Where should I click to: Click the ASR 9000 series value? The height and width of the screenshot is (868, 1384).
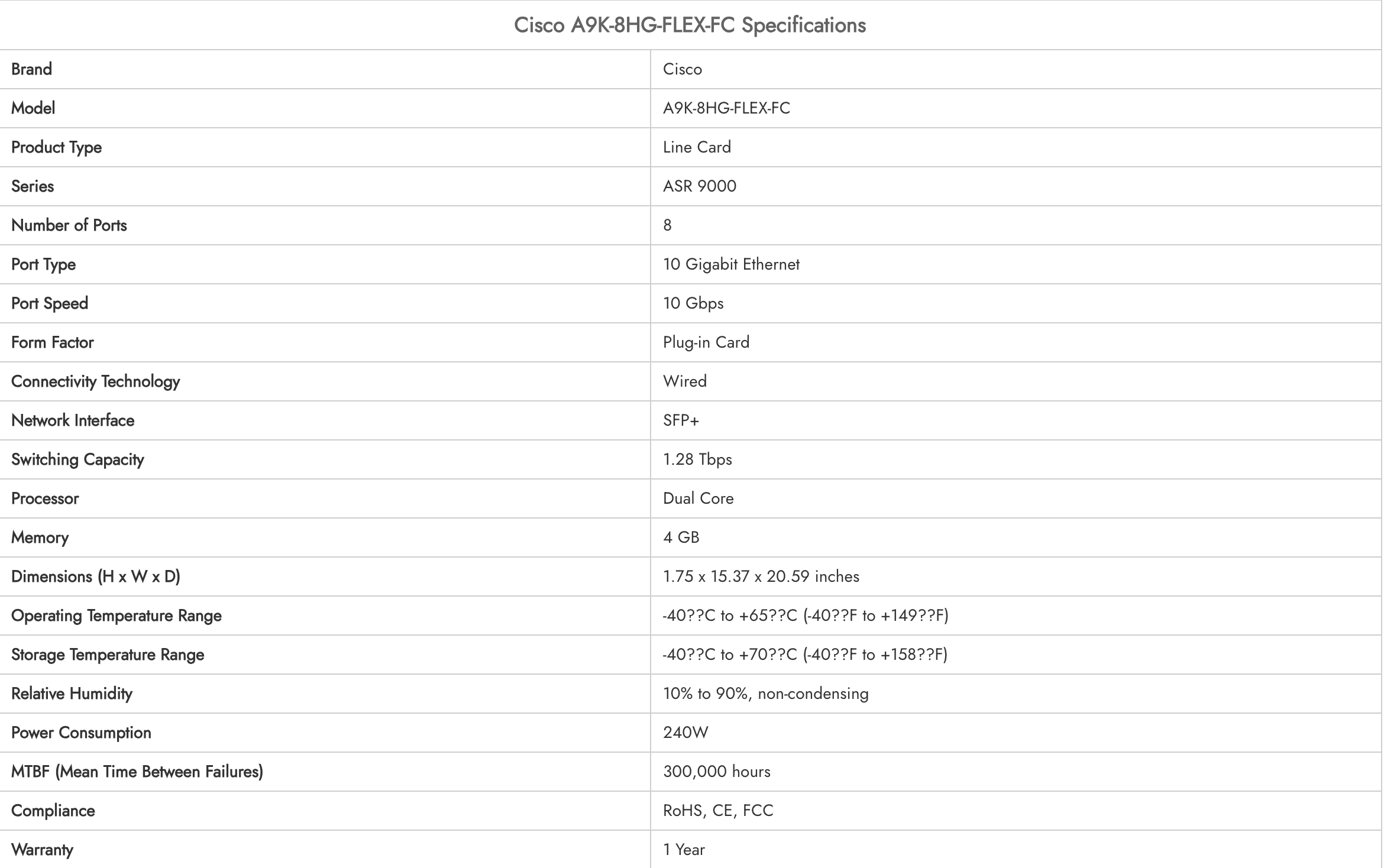pyautogui.click(x=700, y=186)
